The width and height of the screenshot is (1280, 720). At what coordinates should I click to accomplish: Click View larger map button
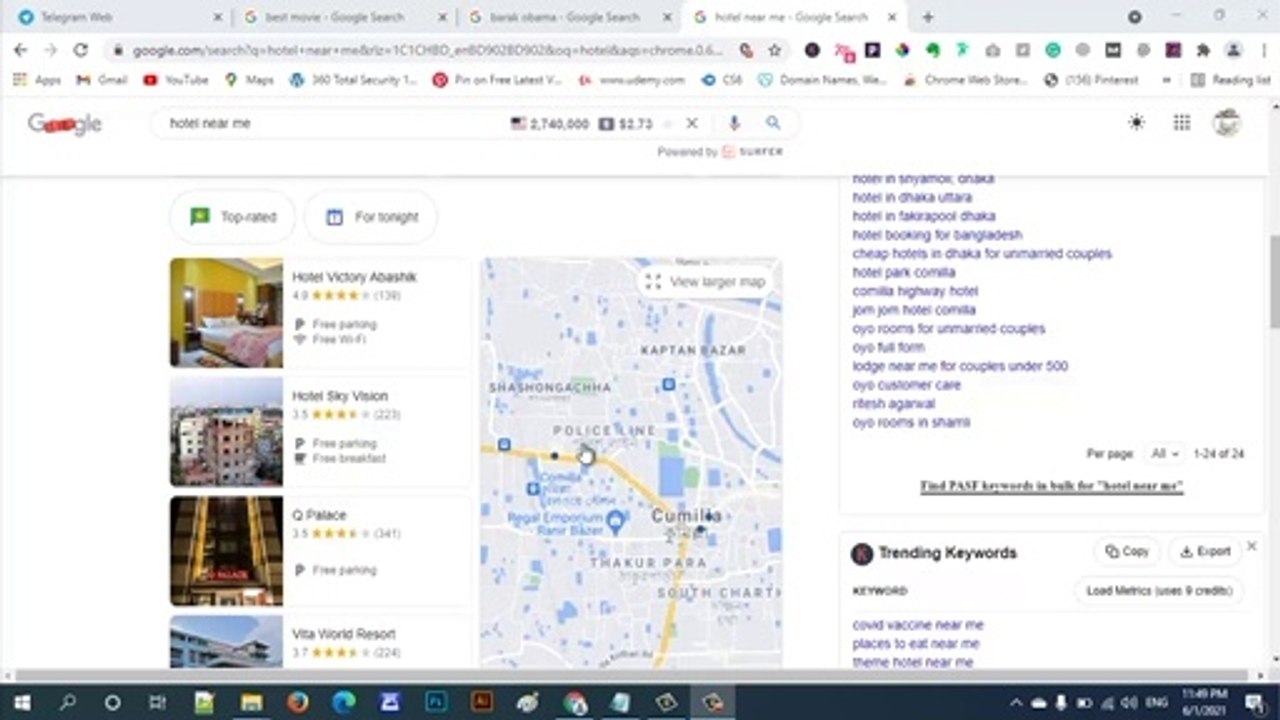pyautogui.click(x=706, y=282)
